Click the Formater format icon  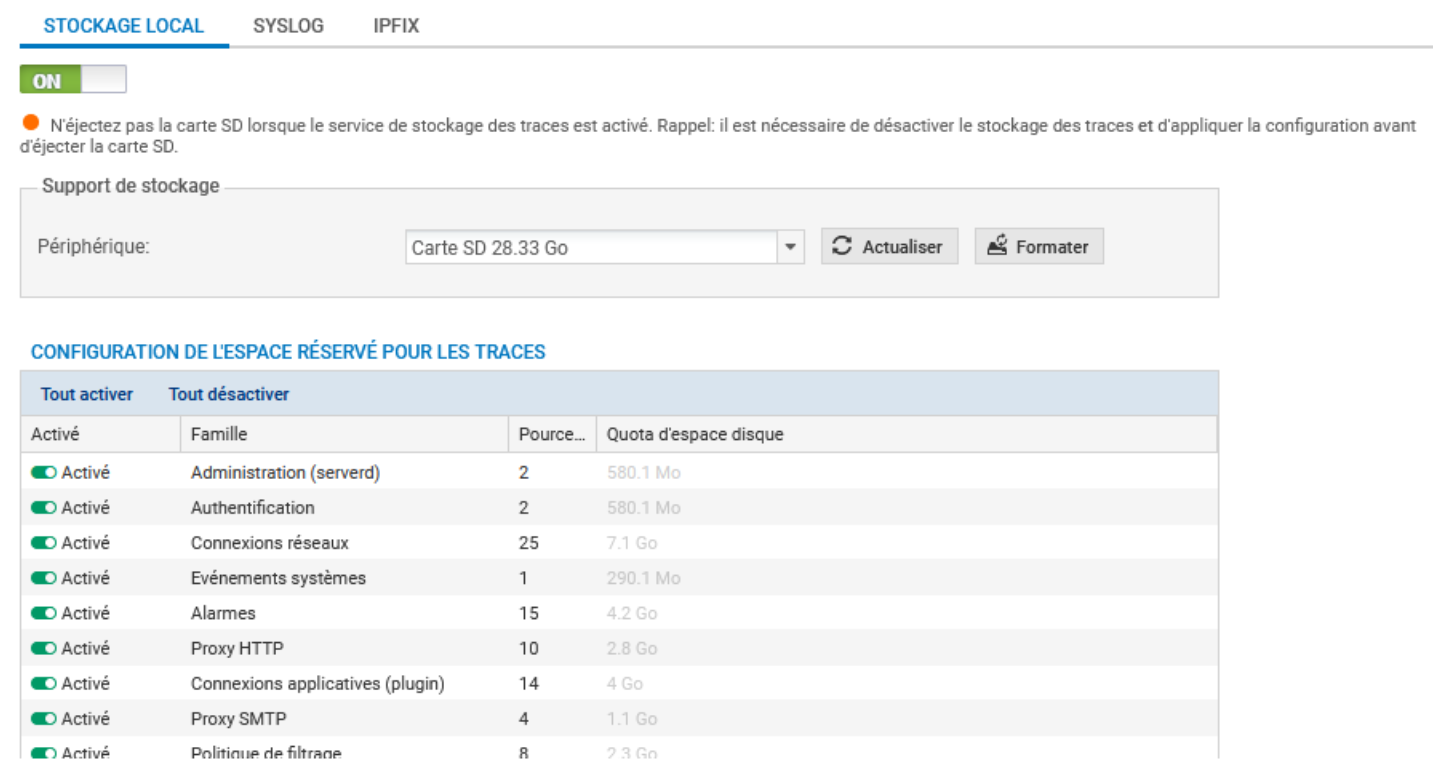pos(996,246)
